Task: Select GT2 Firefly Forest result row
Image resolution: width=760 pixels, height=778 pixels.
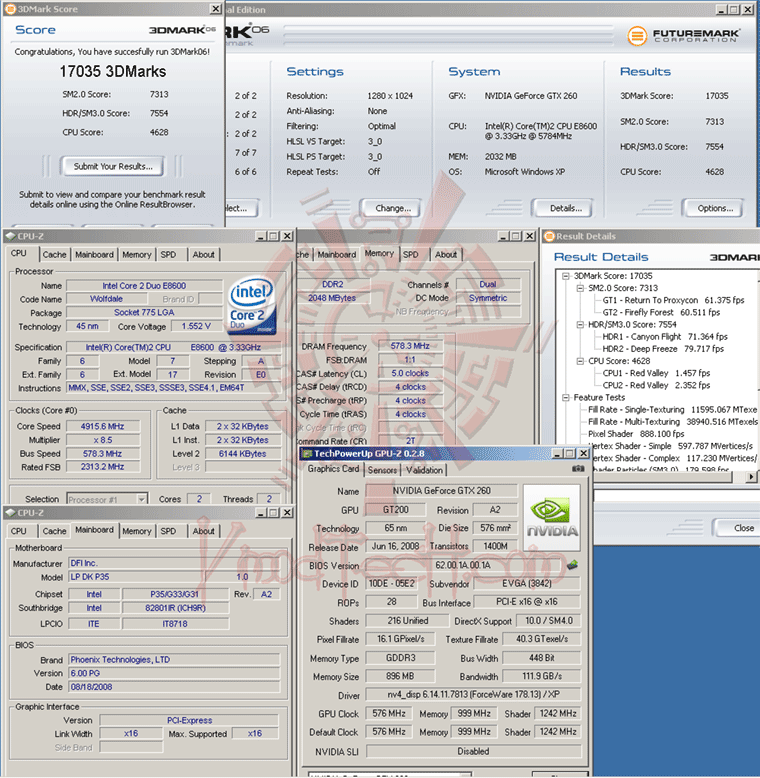Action: [661, 313]
